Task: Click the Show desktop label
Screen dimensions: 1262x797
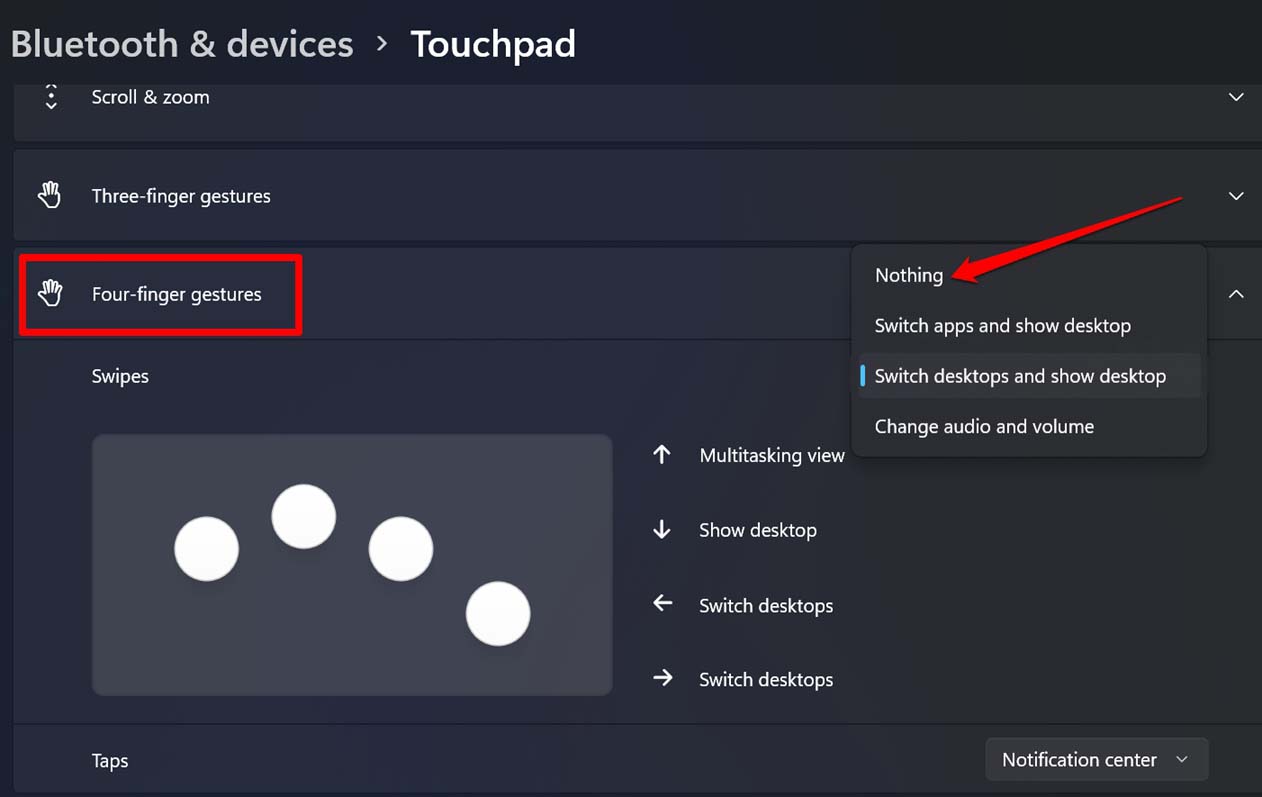Action: [758, 530]
